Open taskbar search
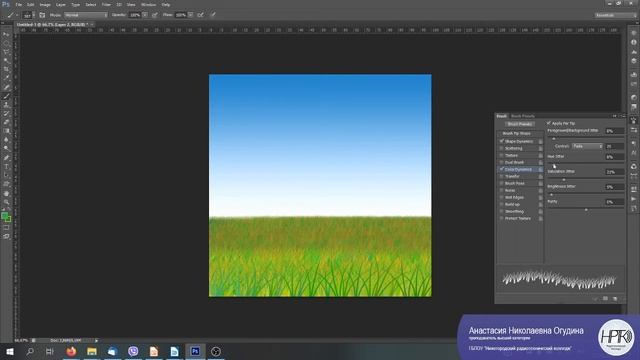This screenshot has height=360, width=640. tap(30, 351)
